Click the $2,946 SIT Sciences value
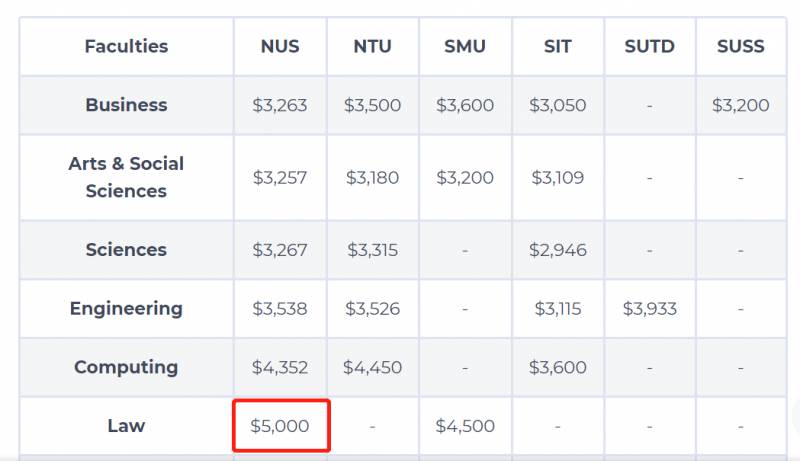This screenshot has height=461, width=800. (557, 250)
